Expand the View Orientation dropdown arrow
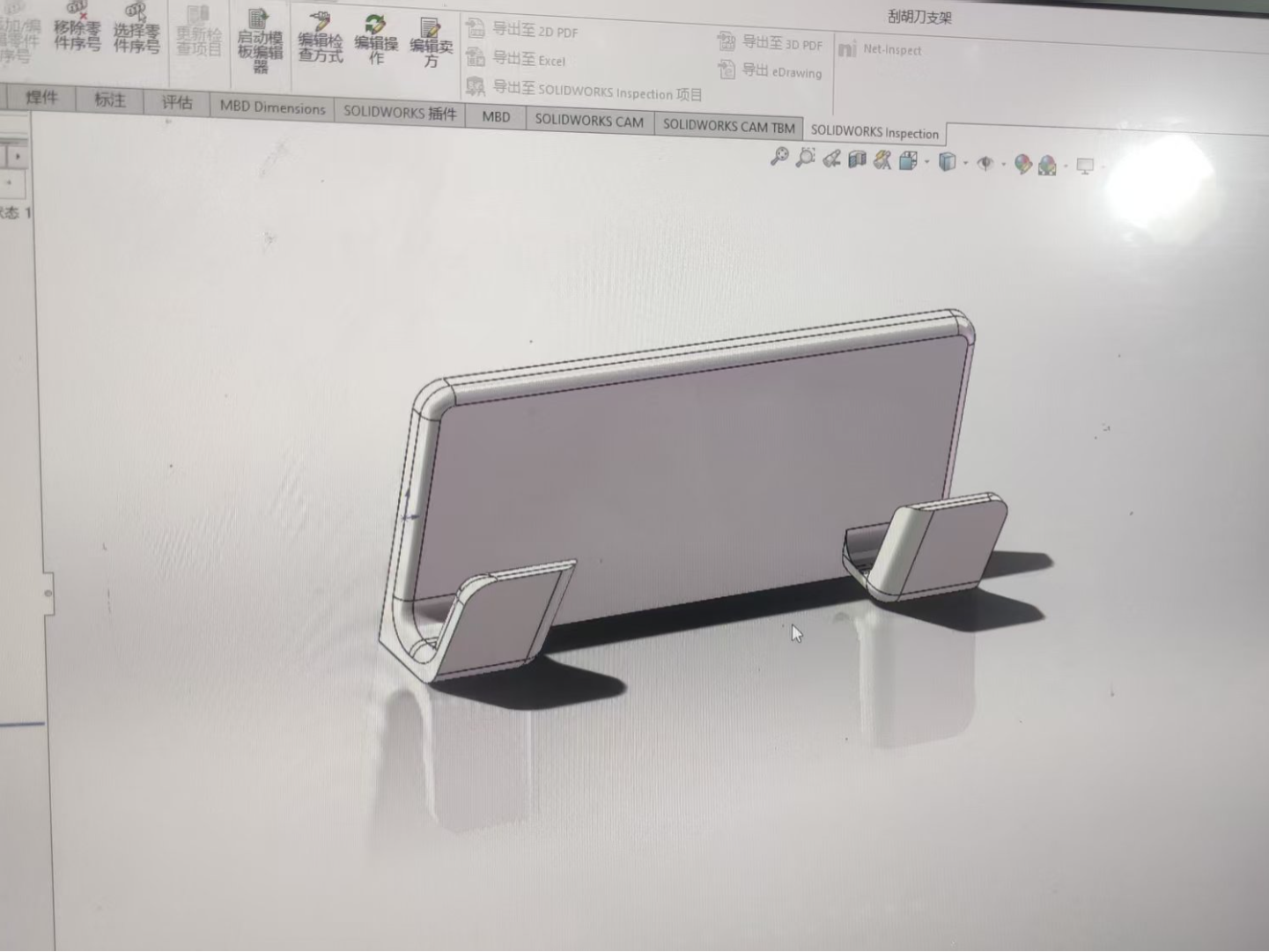 tap(926, 162)
